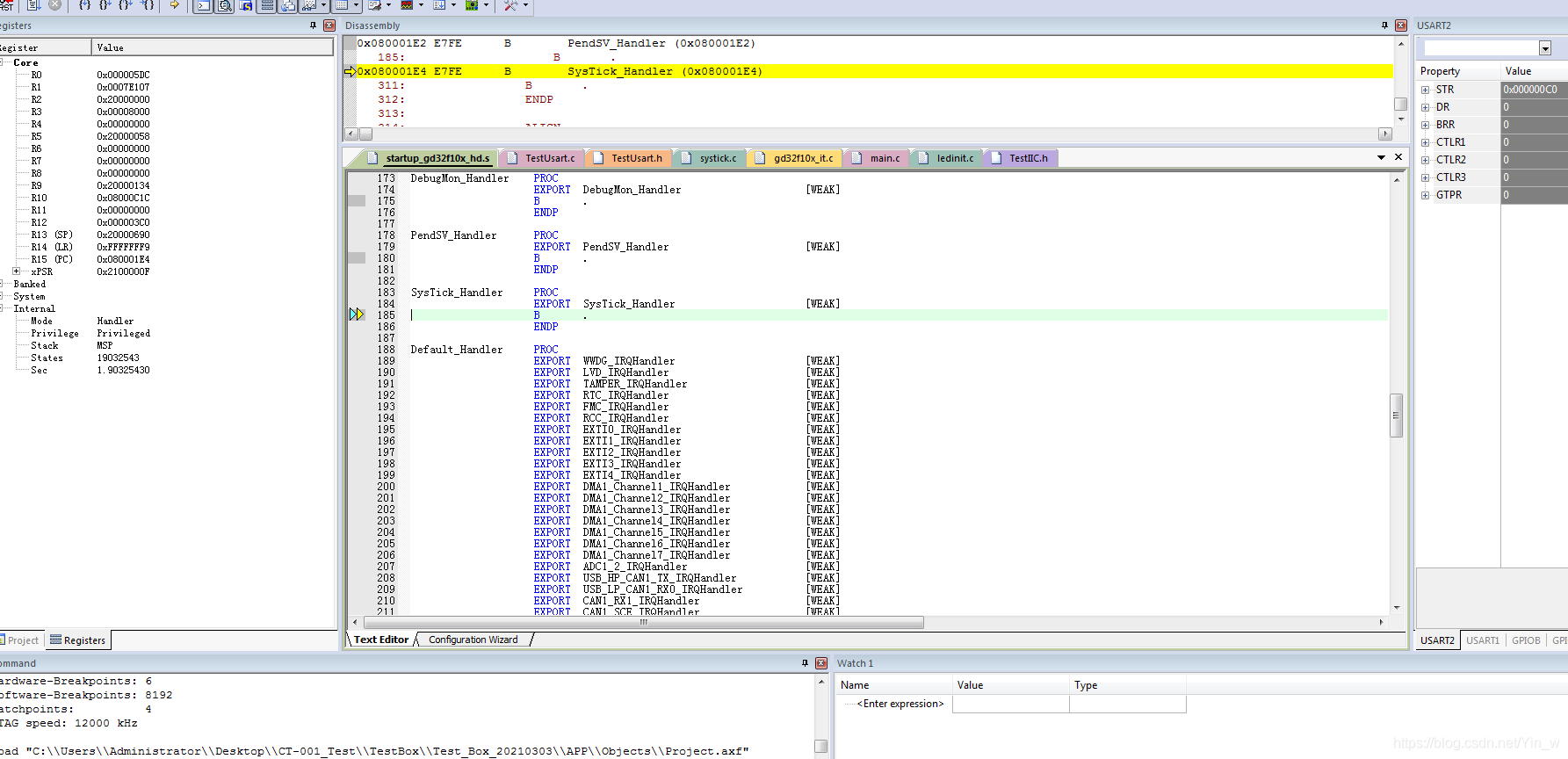Toggle auto-hide pin on Command panel
The width and height of the screenshot is (1568, 759).
pyautogui.click(x=805, y=663)
